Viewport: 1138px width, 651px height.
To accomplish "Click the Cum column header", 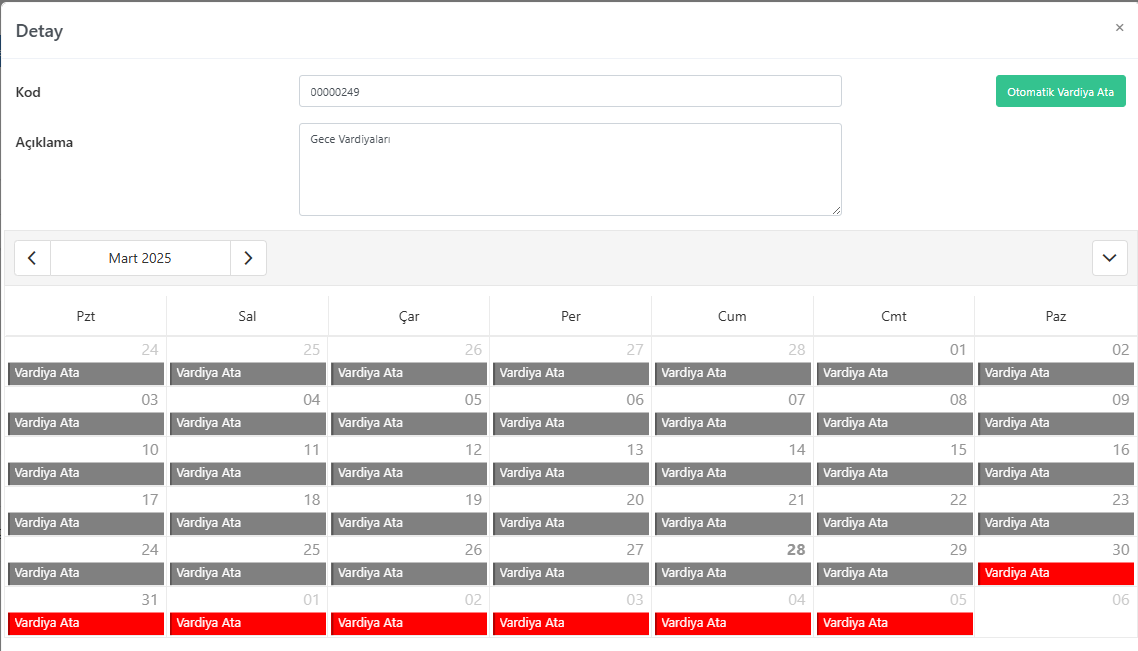I will pos(732,316).
